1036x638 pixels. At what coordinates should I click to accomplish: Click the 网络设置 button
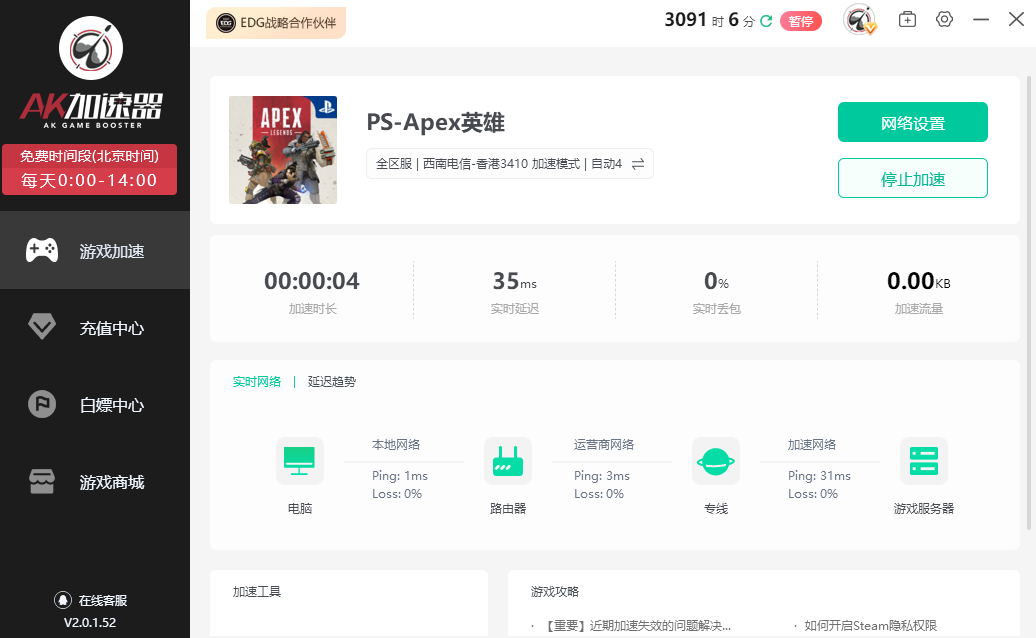coord(912,123)
